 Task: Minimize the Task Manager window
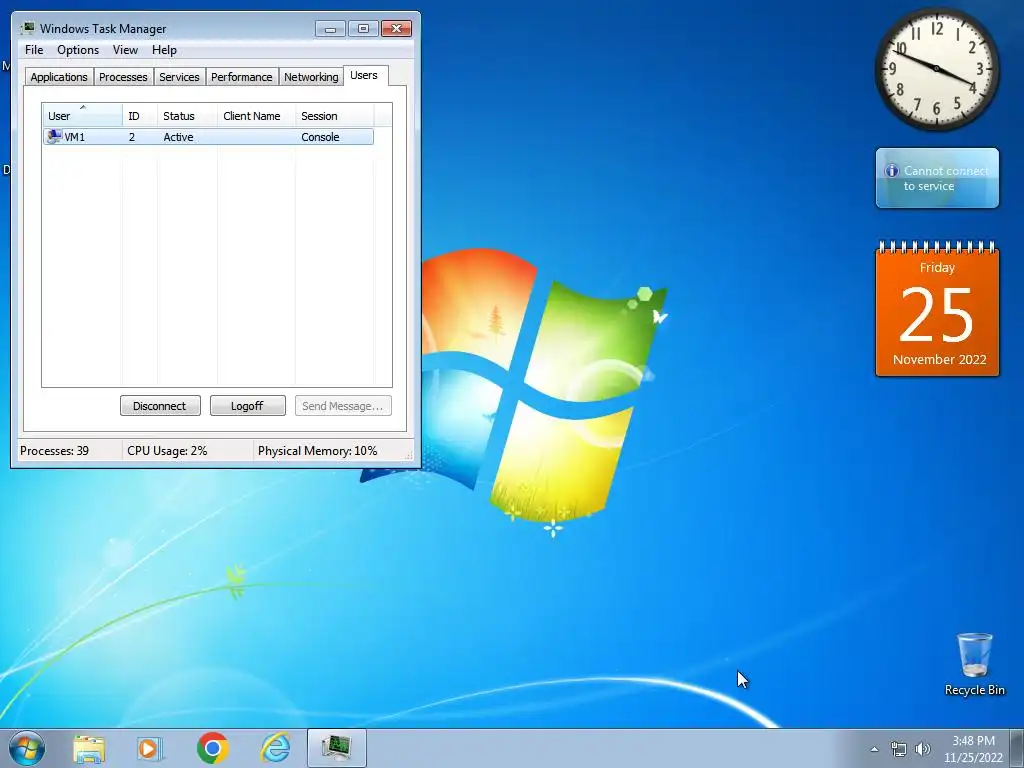(x=330, y=29)
